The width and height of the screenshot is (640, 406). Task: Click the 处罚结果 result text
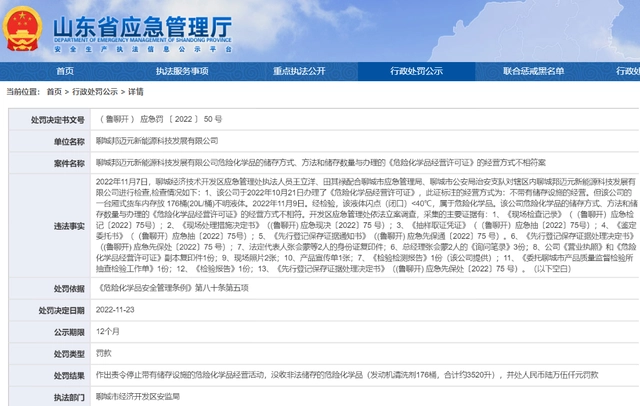347,375
